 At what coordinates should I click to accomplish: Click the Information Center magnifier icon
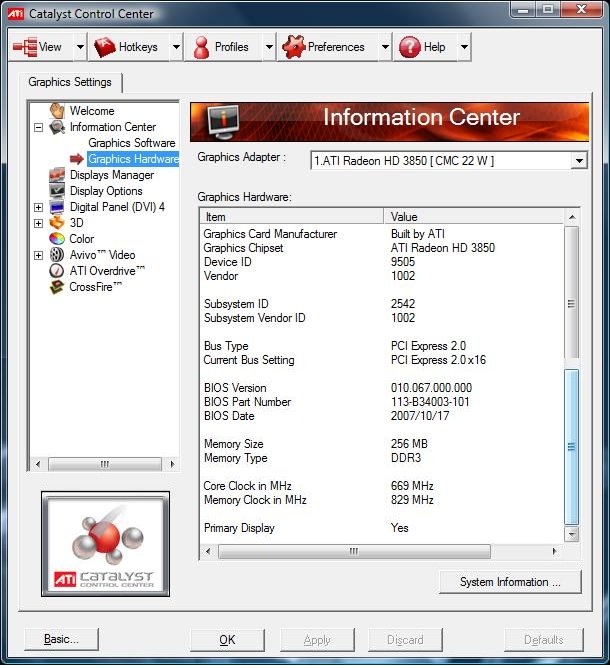point(57,127)
